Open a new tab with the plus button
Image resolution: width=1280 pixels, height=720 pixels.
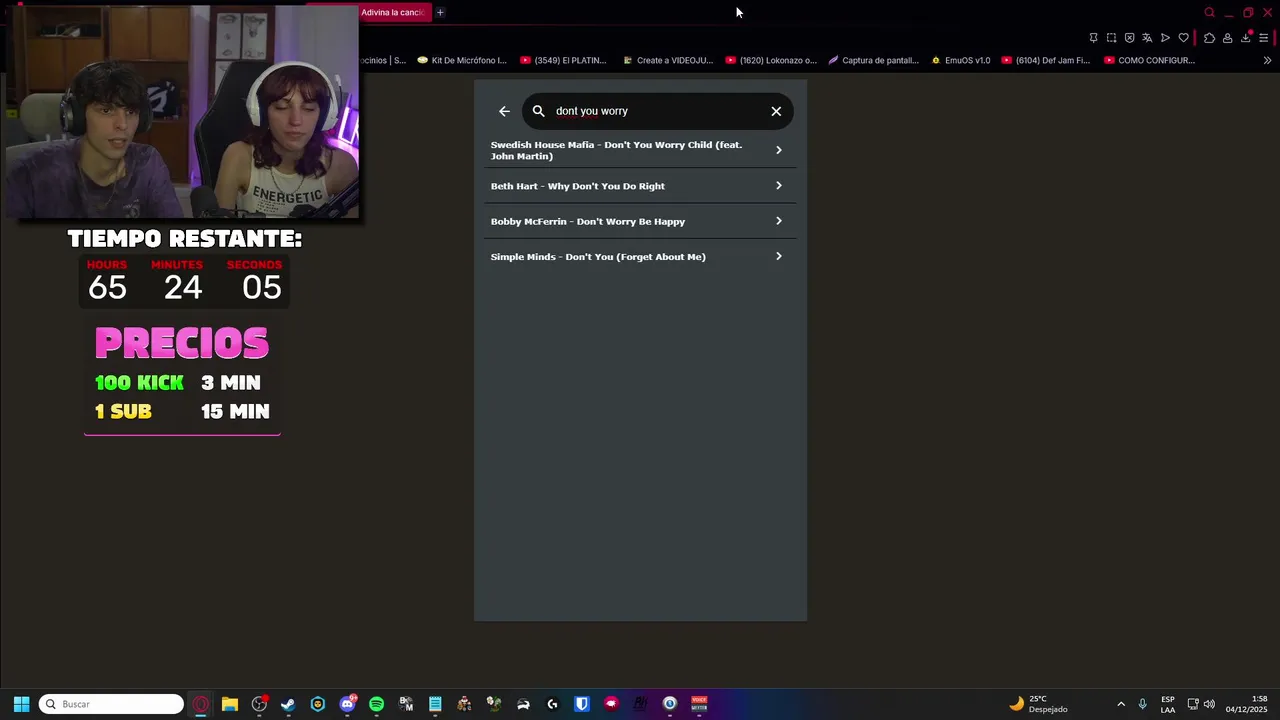[x=440, y=12]
